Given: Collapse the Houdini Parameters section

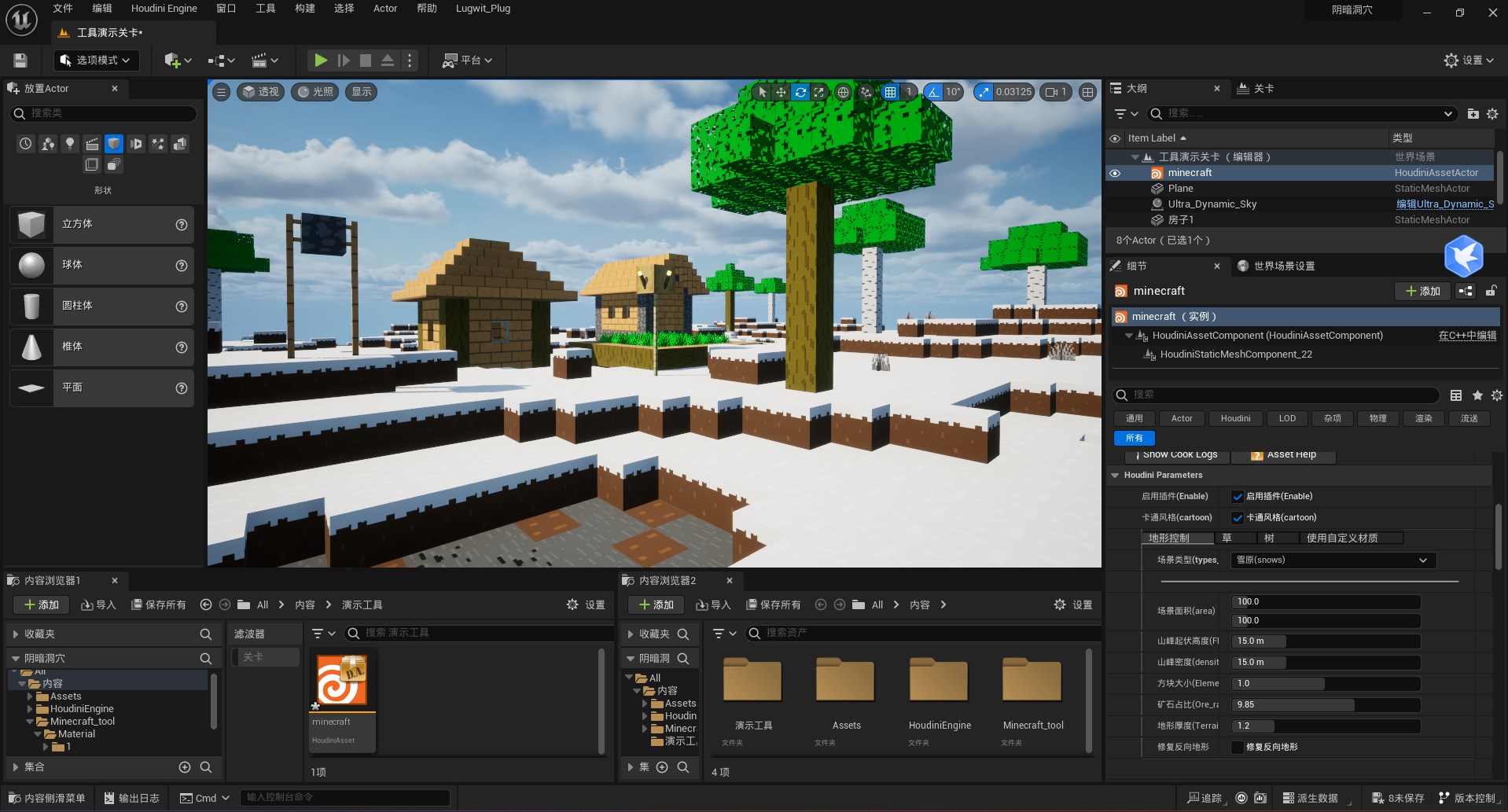Looking at the screenshot, I should coord(1115,476).
